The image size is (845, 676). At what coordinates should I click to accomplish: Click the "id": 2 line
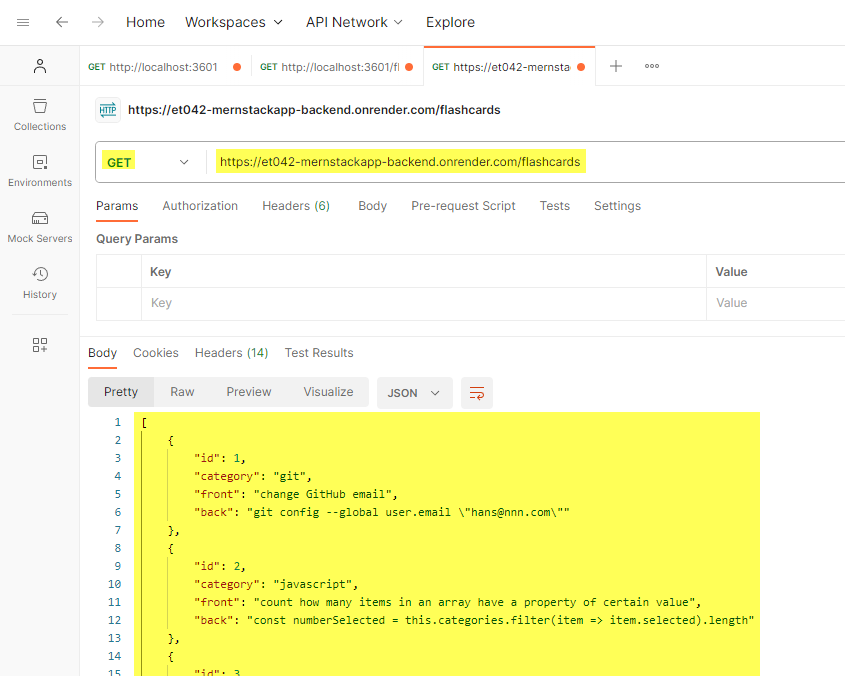(x=220, y=566)
